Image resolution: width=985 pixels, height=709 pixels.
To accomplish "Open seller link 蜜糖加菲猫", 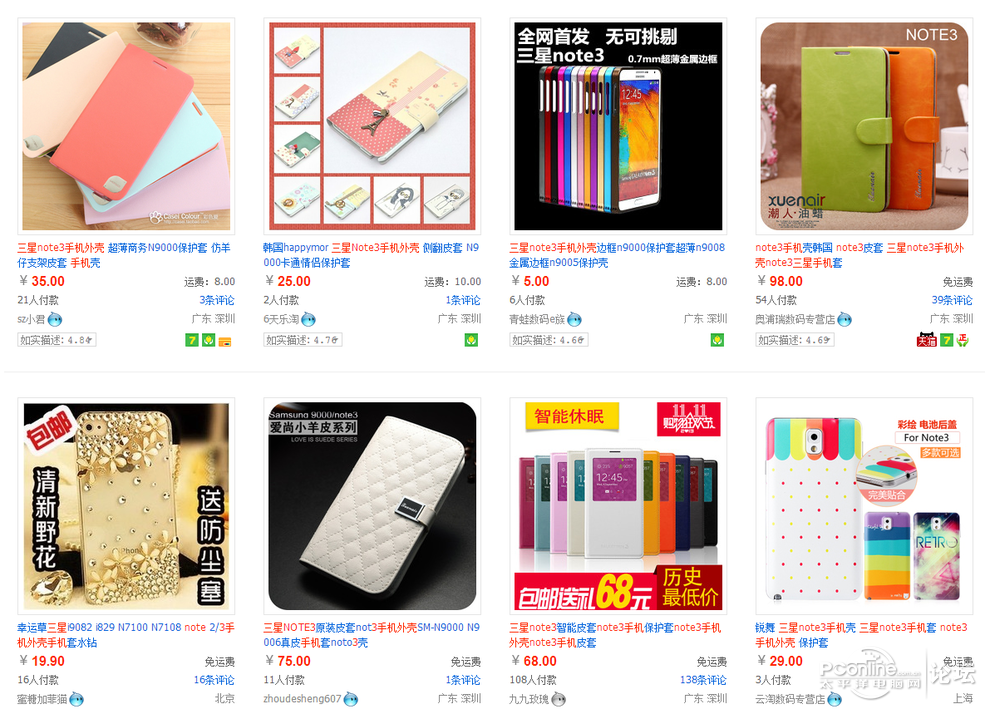I will 42,699.
